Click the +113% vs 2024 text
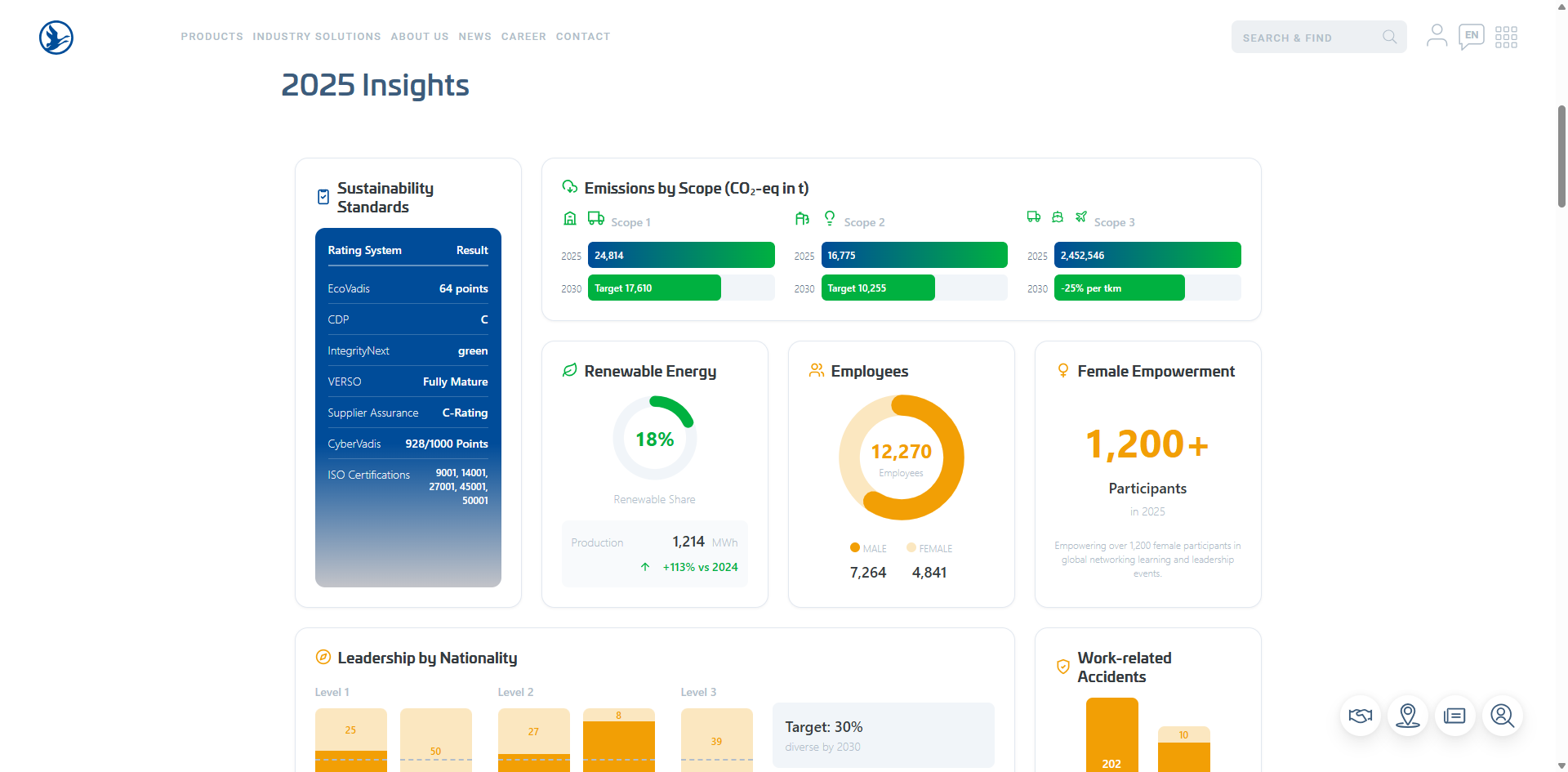Viewport: 1568px width, 772px height. tap(700, 567)
